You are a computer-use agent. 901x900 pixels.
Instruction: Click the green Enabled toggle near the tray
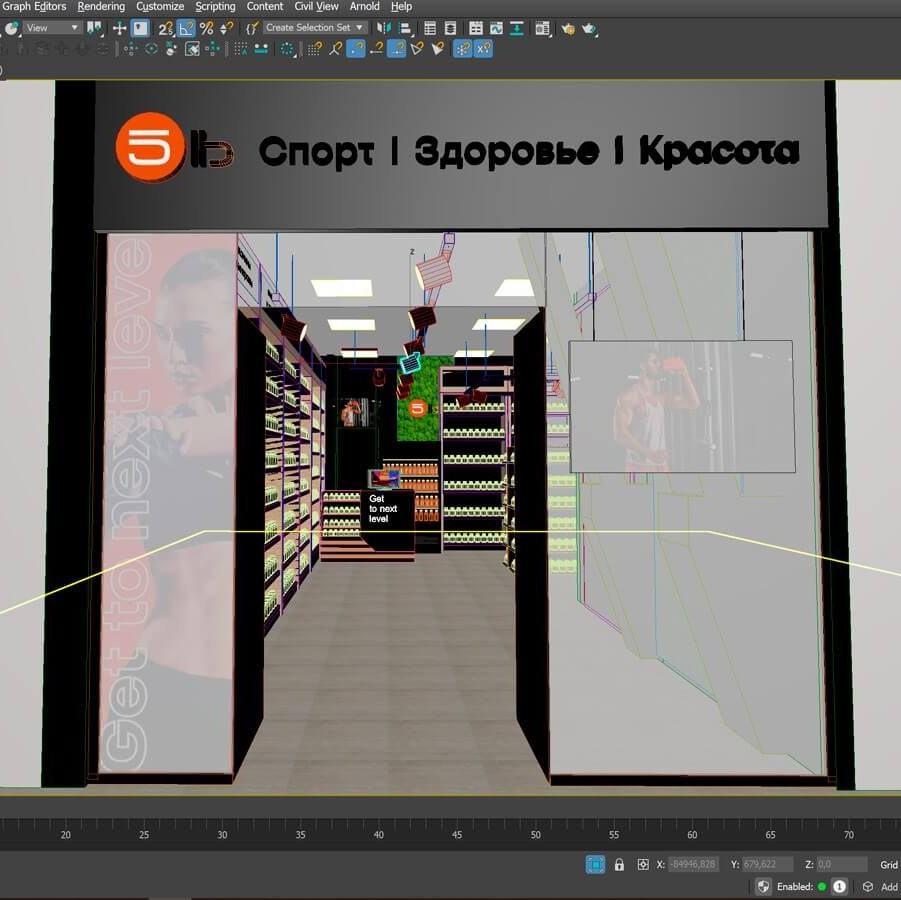pos(821,887)
